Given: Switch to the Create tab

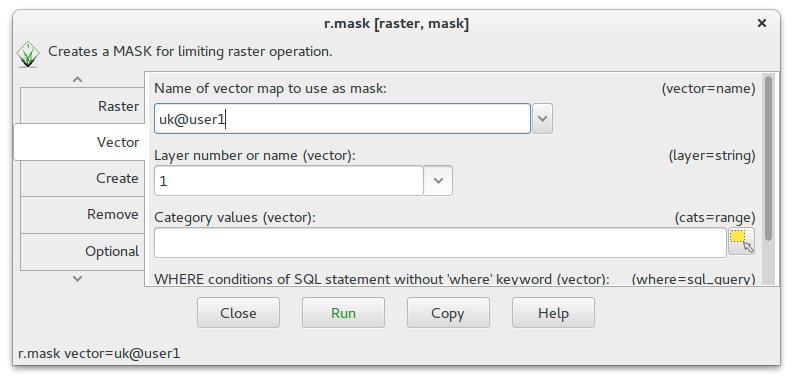Looking at the screenshot, I should pyautogui.click(x=82, y=178).
